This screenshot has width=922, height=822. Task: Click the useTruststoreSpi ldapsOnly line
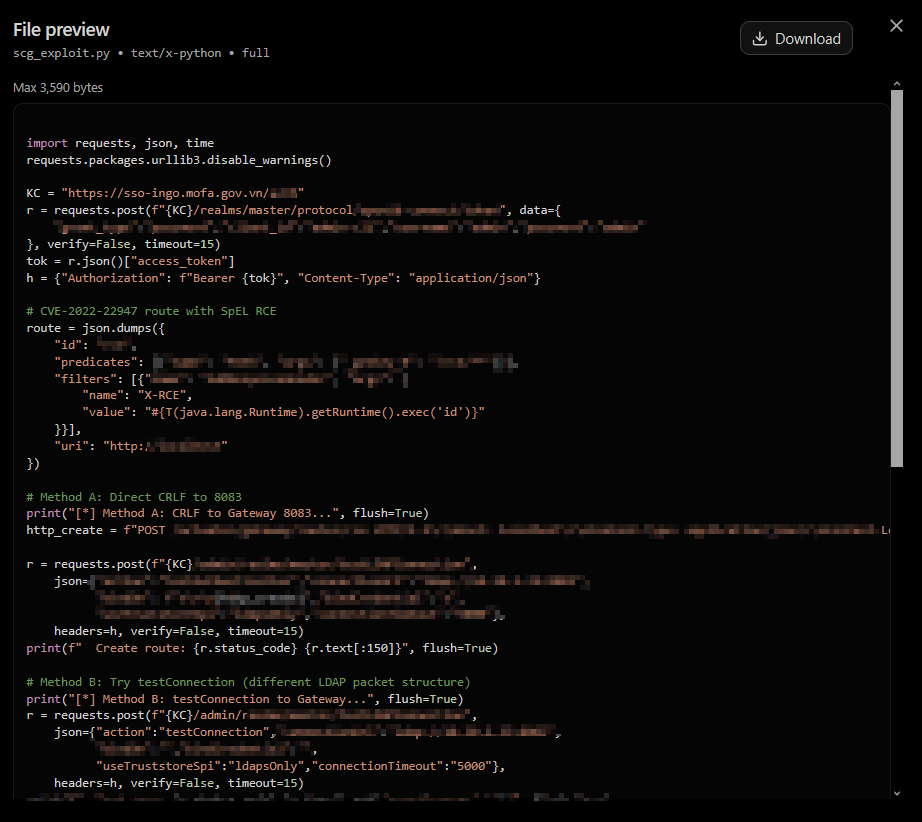point(300,766)
